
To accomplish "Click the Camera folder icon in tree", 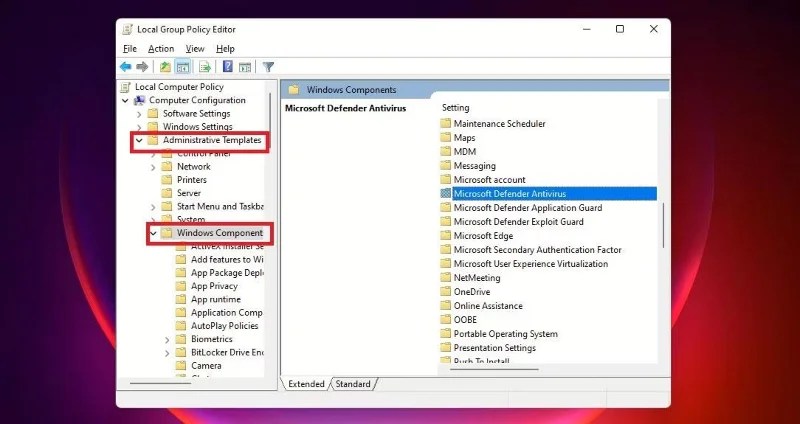I will (x=181, y=365).
